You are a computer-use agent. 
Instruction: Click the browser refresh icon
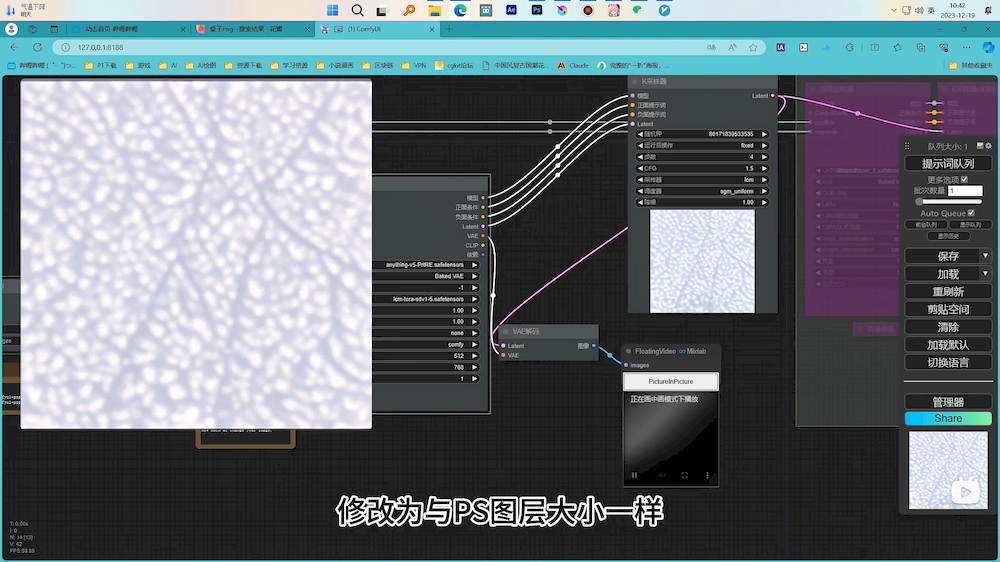point(39,47)
